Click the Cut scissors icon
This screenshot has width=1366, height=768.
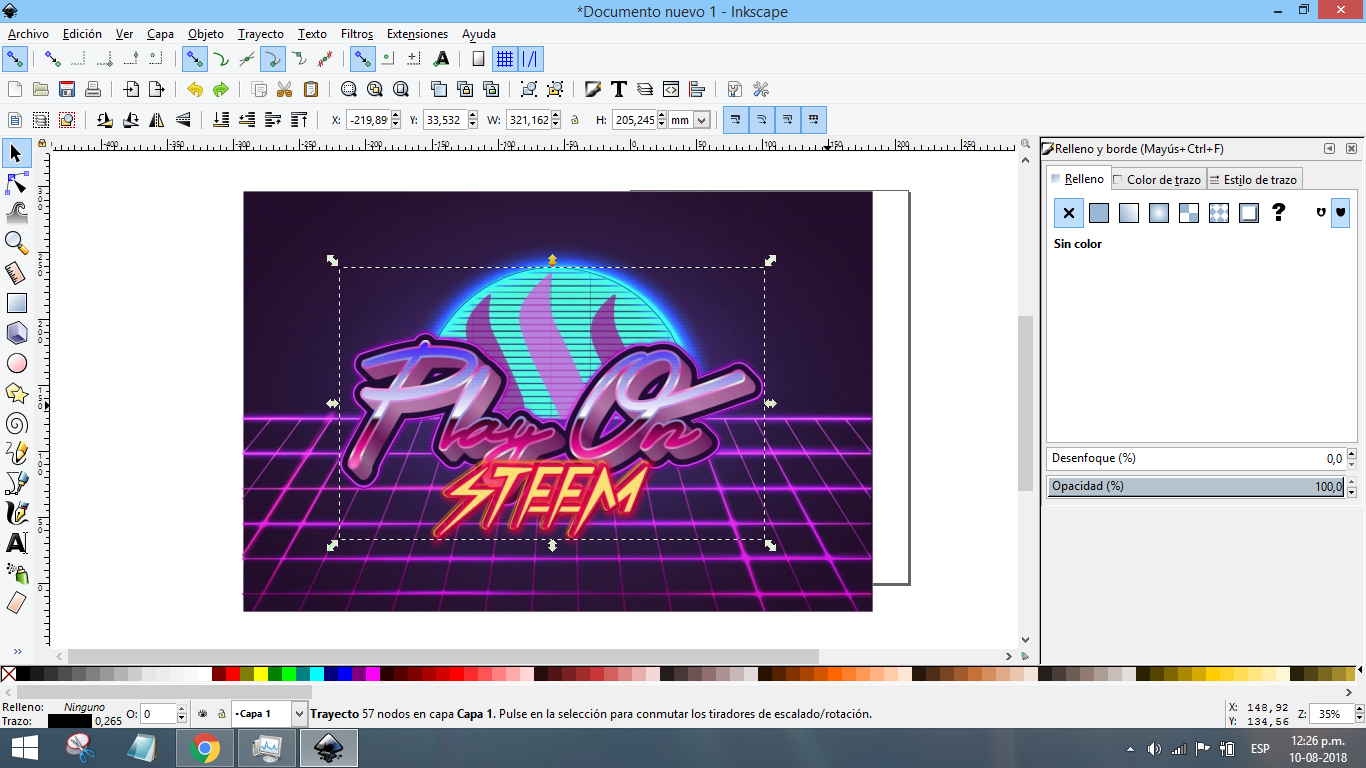point(284,89)
